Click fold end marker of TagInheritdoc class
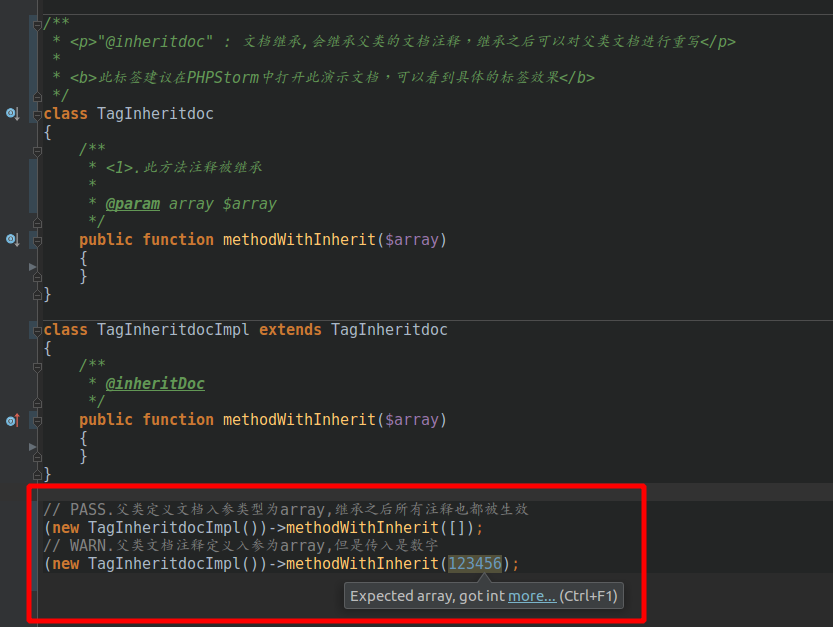 (x=37, y=295)
